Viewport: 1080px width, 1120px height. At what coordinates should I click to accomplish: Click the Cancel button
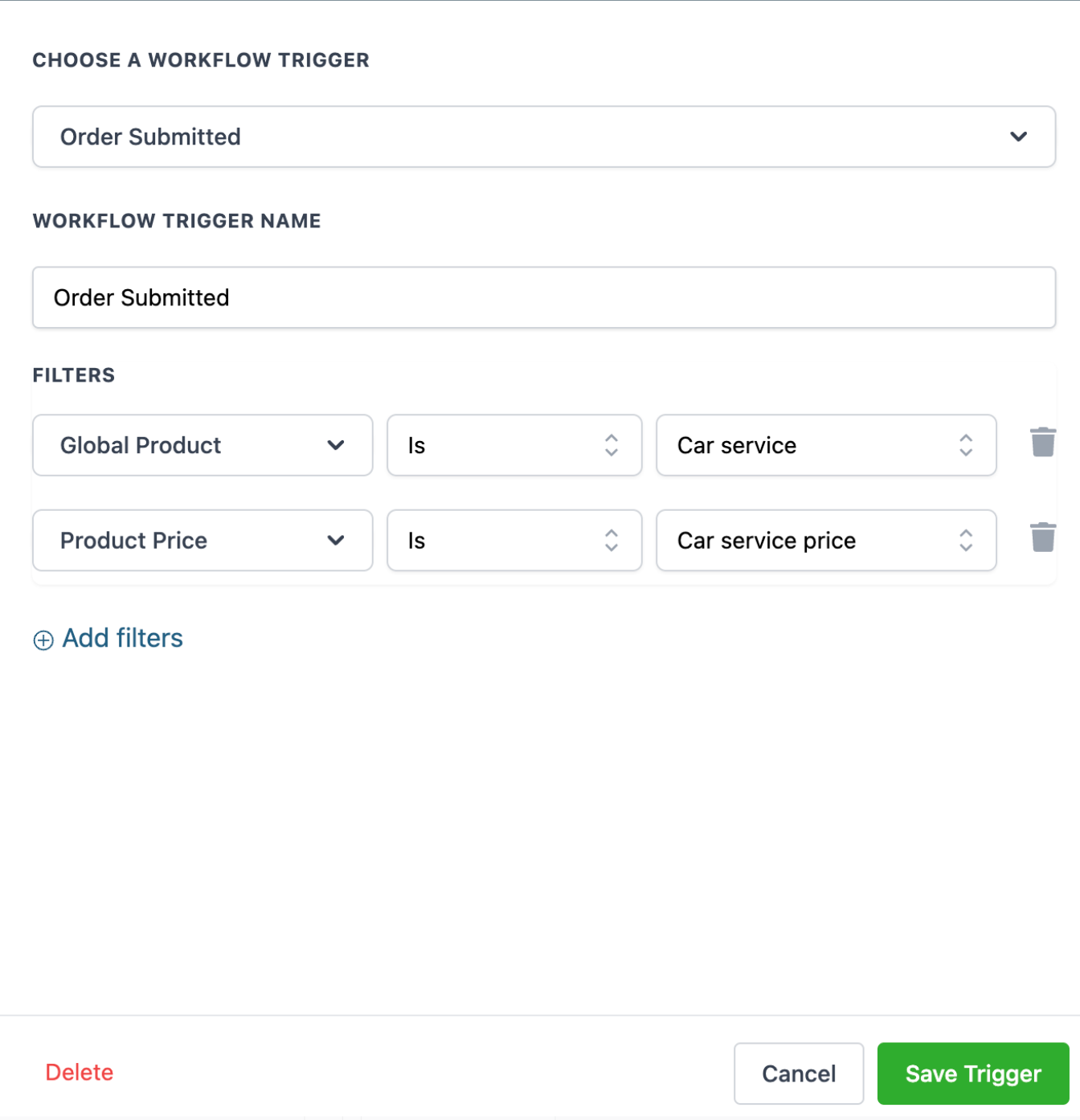[798, 1073]
